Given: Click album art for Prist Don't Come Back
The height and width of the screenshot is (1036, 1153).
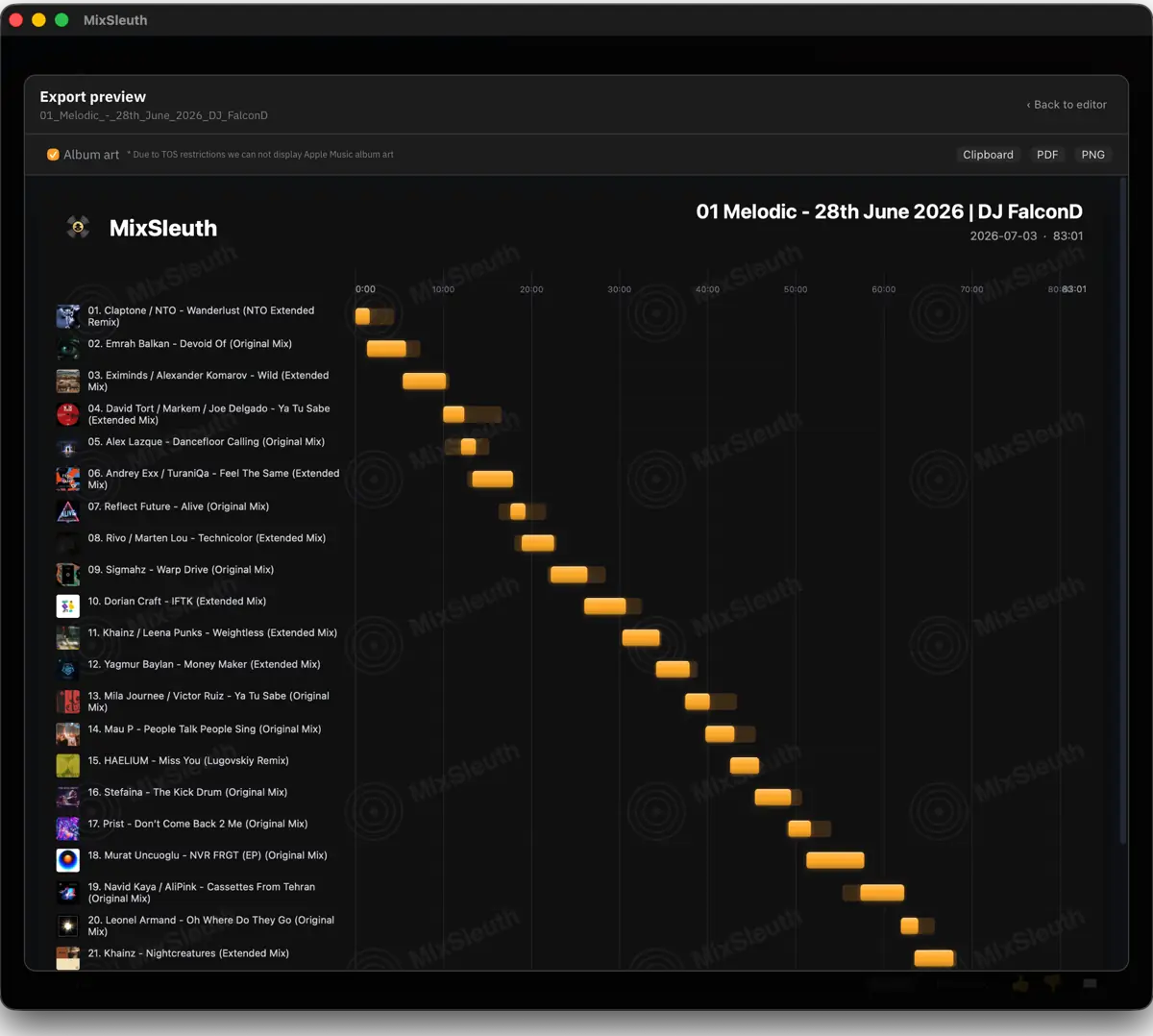Looking at the screenshot, I should (67, 829).
